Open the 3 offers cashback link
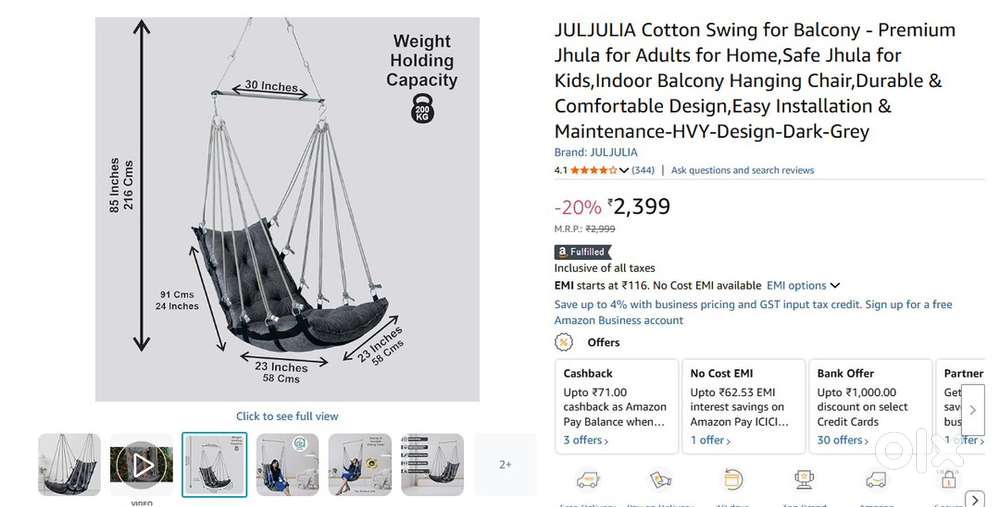This screenshot has width=1000, height=507. (585, 440)
